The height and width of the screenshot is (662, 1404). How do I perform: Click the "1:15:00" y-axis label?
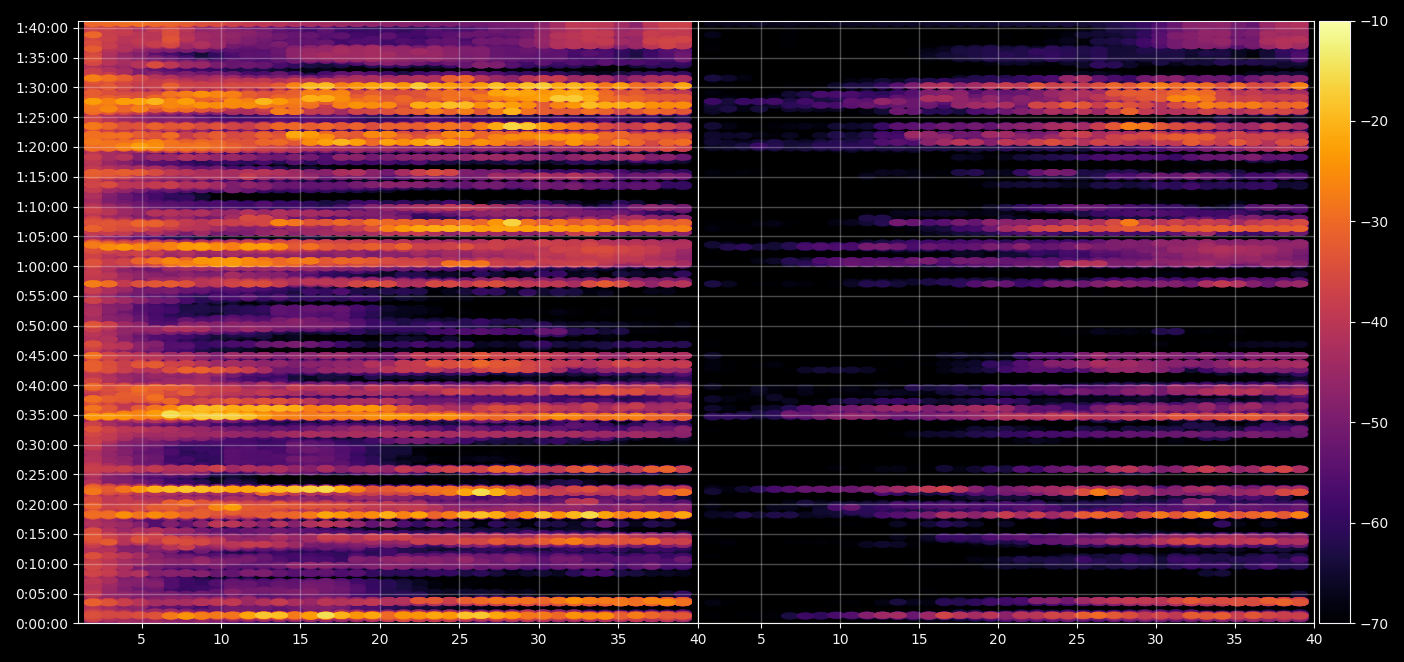(x=42, y=177)
